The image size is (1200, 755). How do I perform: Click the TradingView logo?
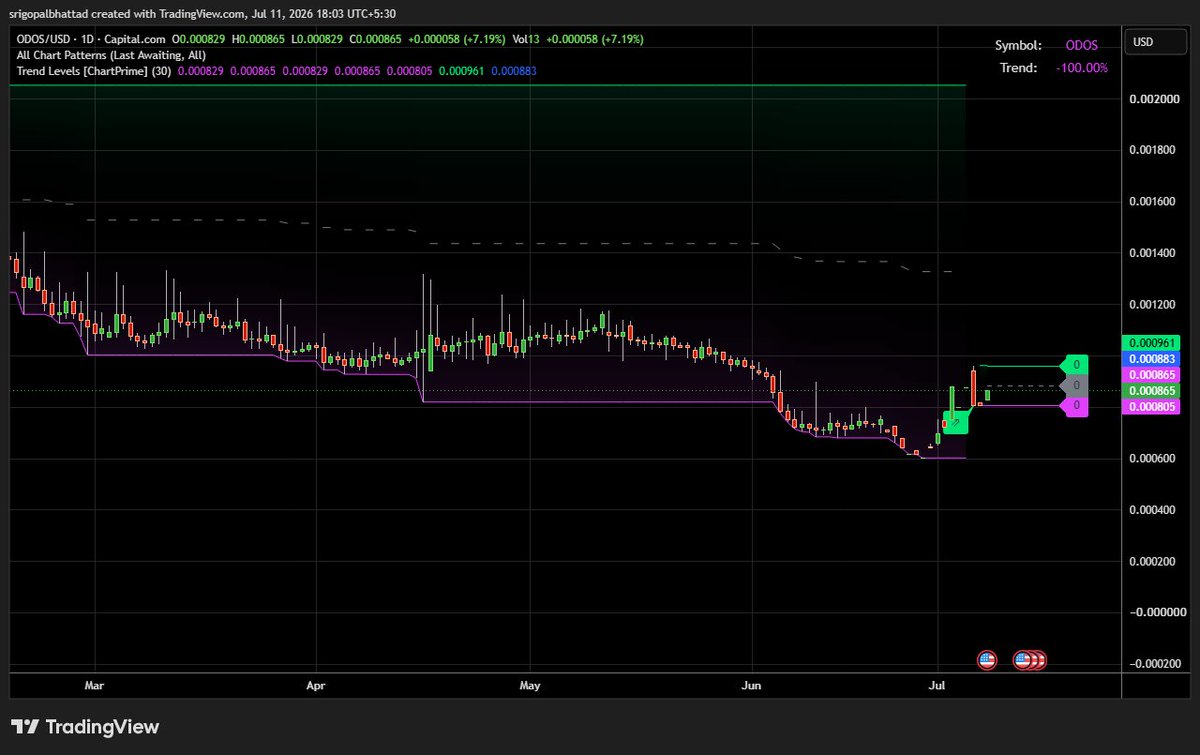point(85,727)
